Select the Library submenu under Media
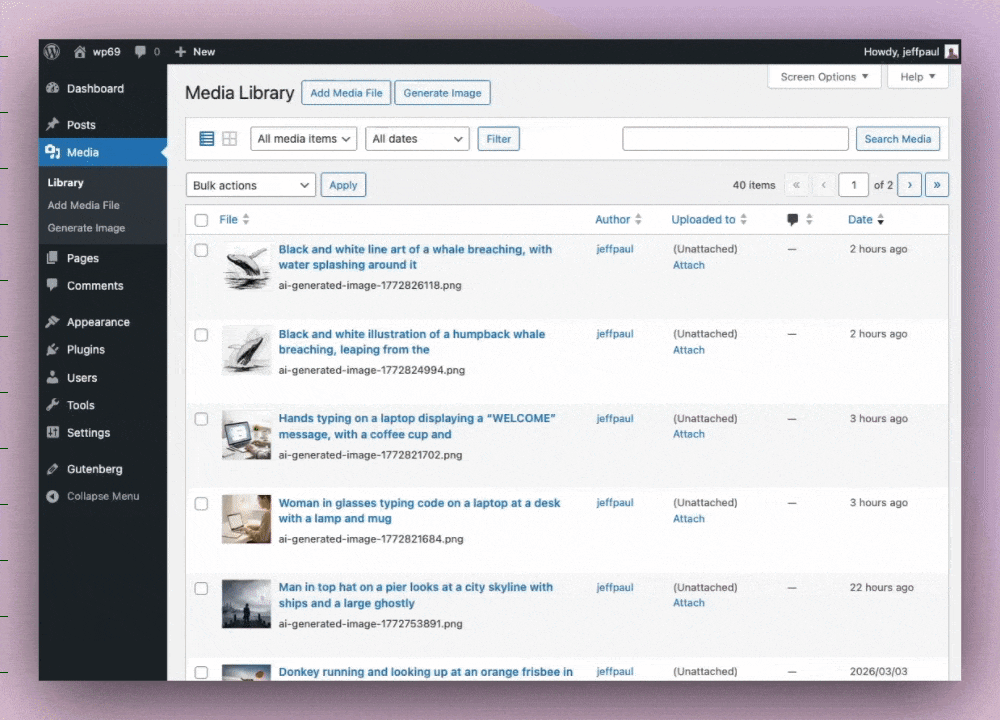 pyautogui.click(x=65, y=182)
